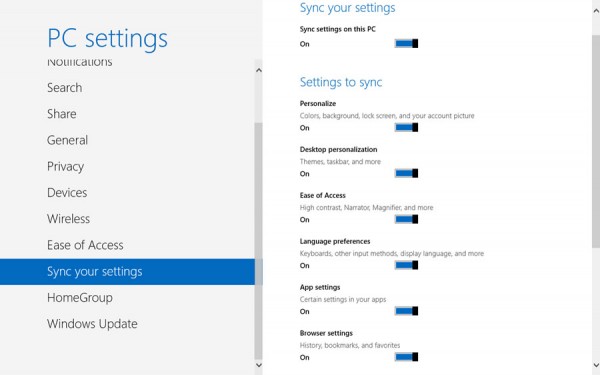Click History, bookmarks, and favorites text

click(350, 345)
